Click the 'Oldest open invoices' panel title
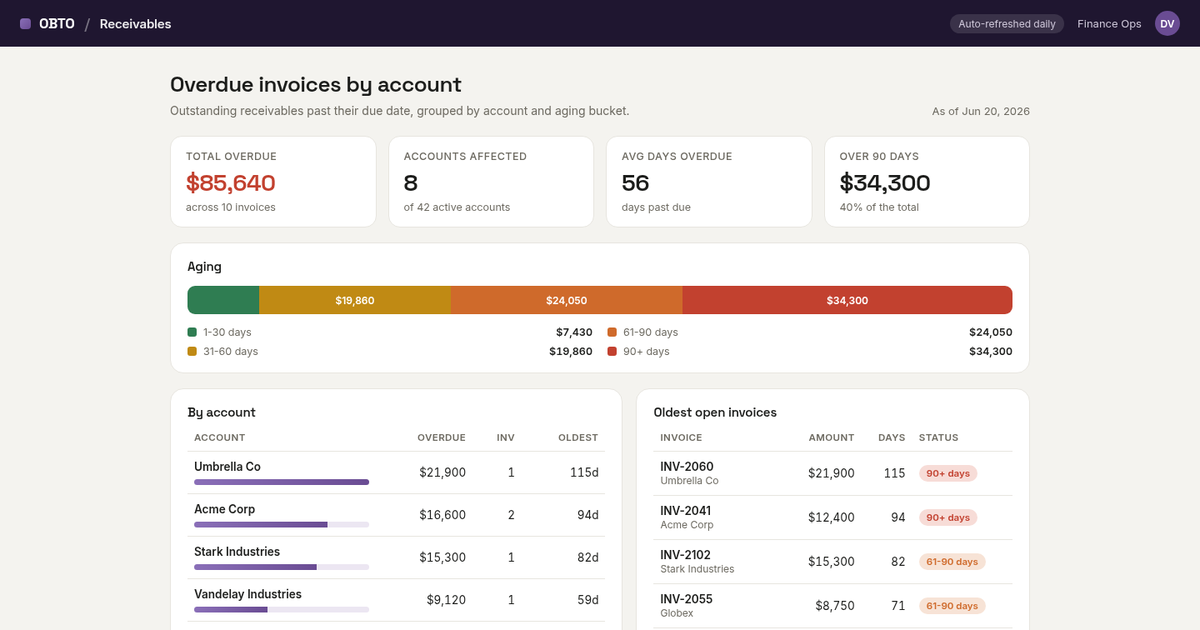The height and width of the screenshot is (630, 1200). [715, 412]
